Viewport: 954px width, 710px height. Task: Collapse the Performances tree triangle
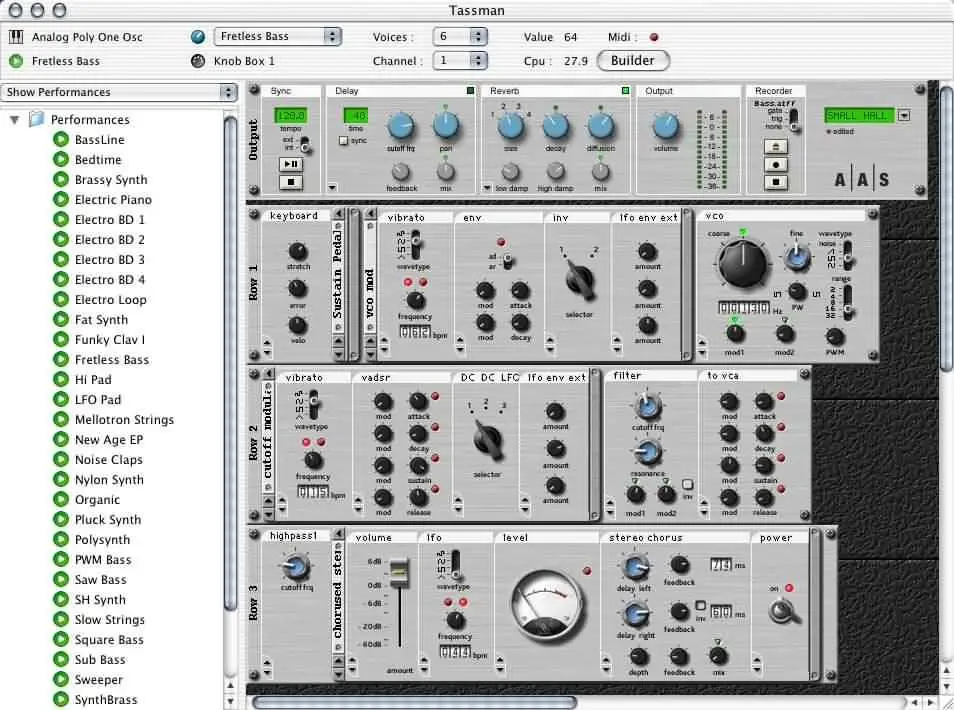(15, 119)
